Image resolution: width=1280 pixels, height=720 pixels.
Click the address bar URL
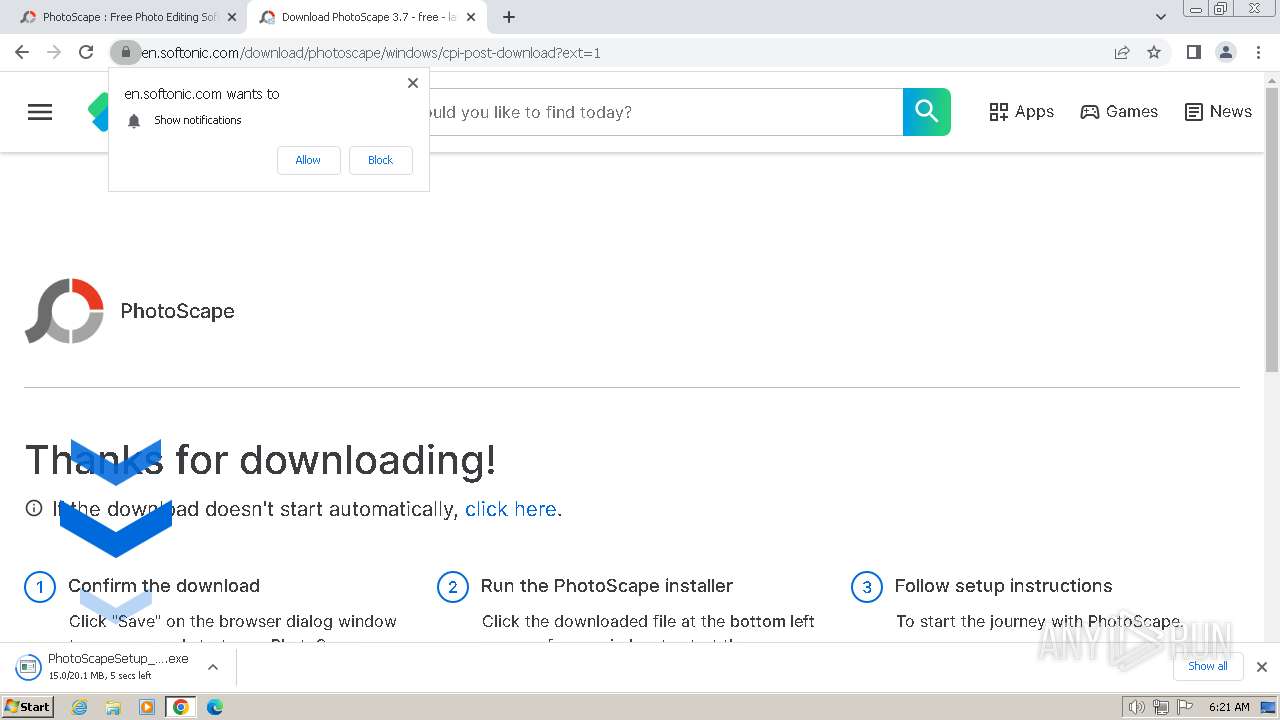[370, 52]
